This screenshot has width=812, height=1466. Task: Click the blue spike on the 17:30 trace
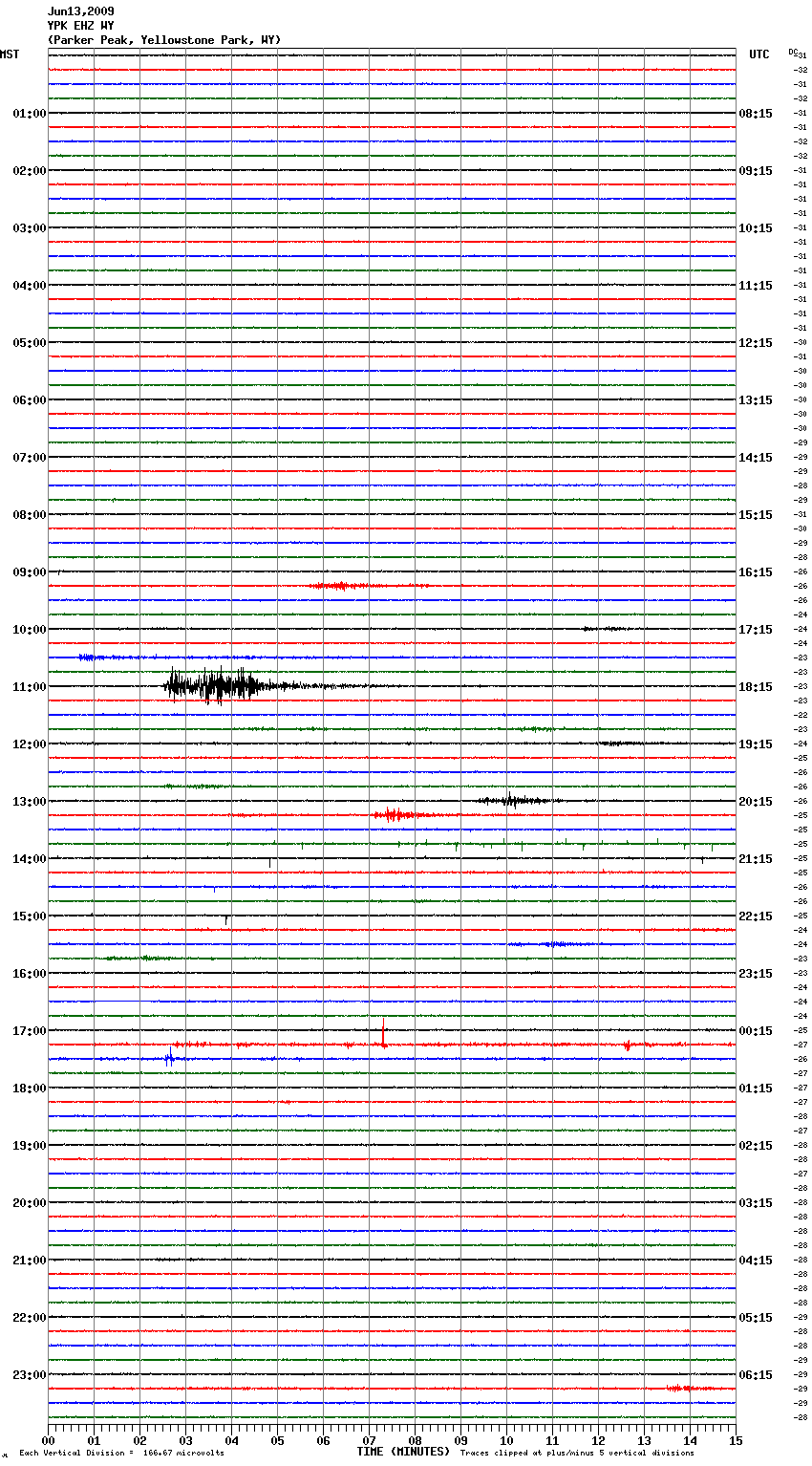[x=169, y=1058]
